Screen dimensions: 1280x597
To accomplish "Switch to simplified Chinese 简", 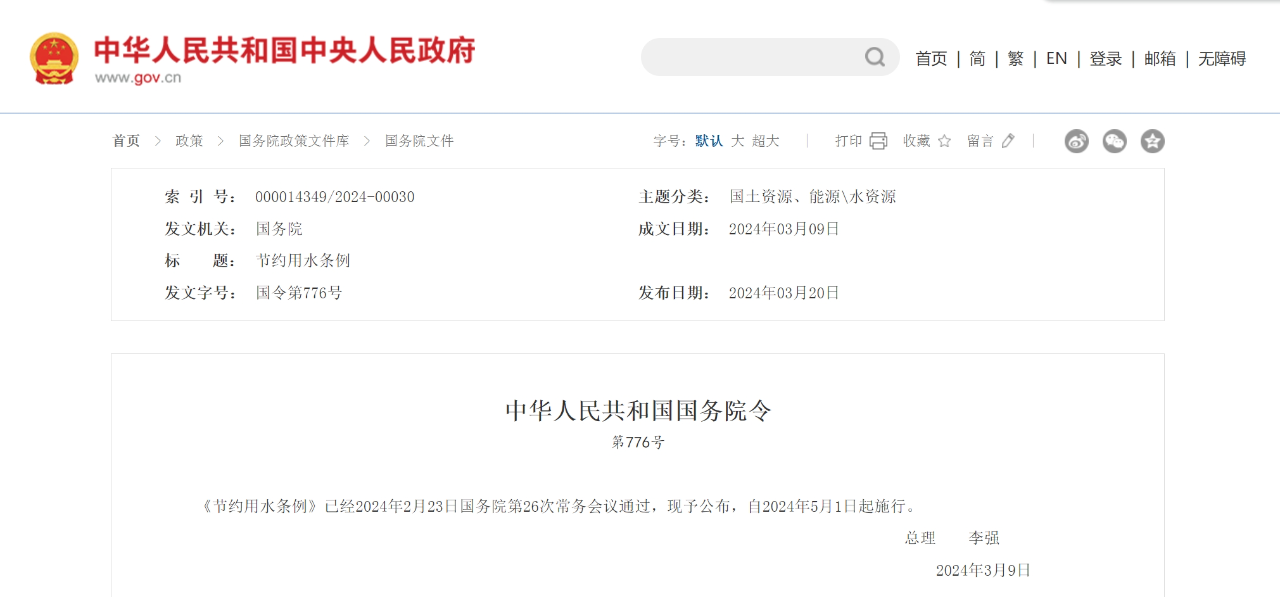I will (x=977, y=59).
